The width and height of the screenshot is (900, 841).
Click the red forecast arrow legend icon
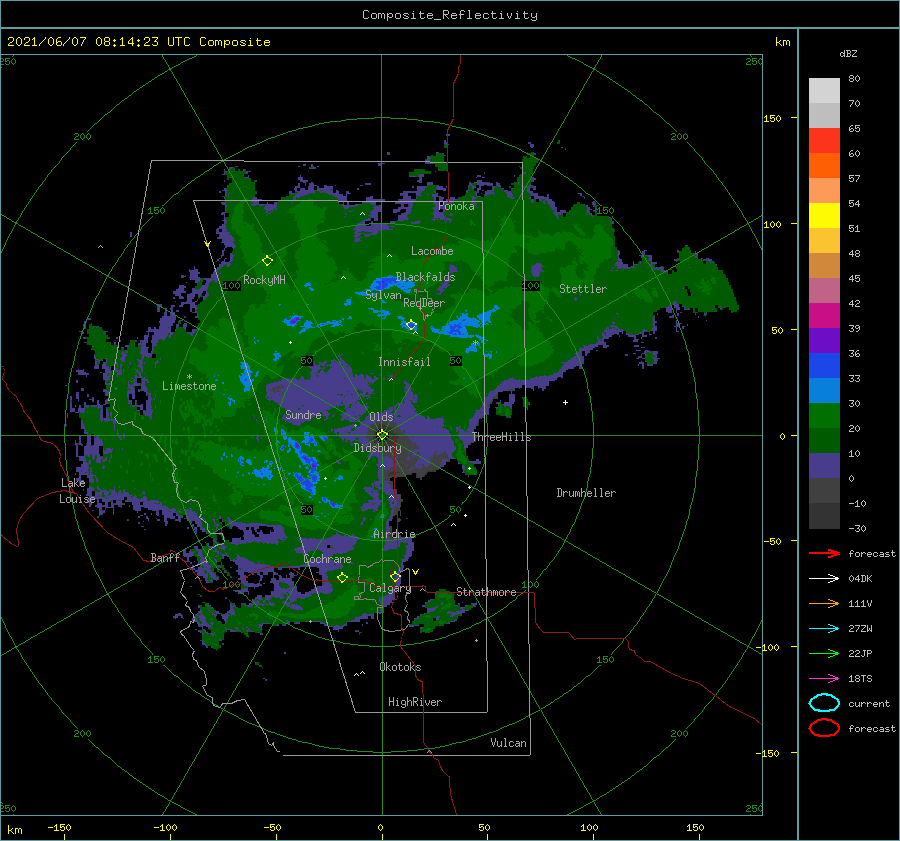[x=824, y=553]
